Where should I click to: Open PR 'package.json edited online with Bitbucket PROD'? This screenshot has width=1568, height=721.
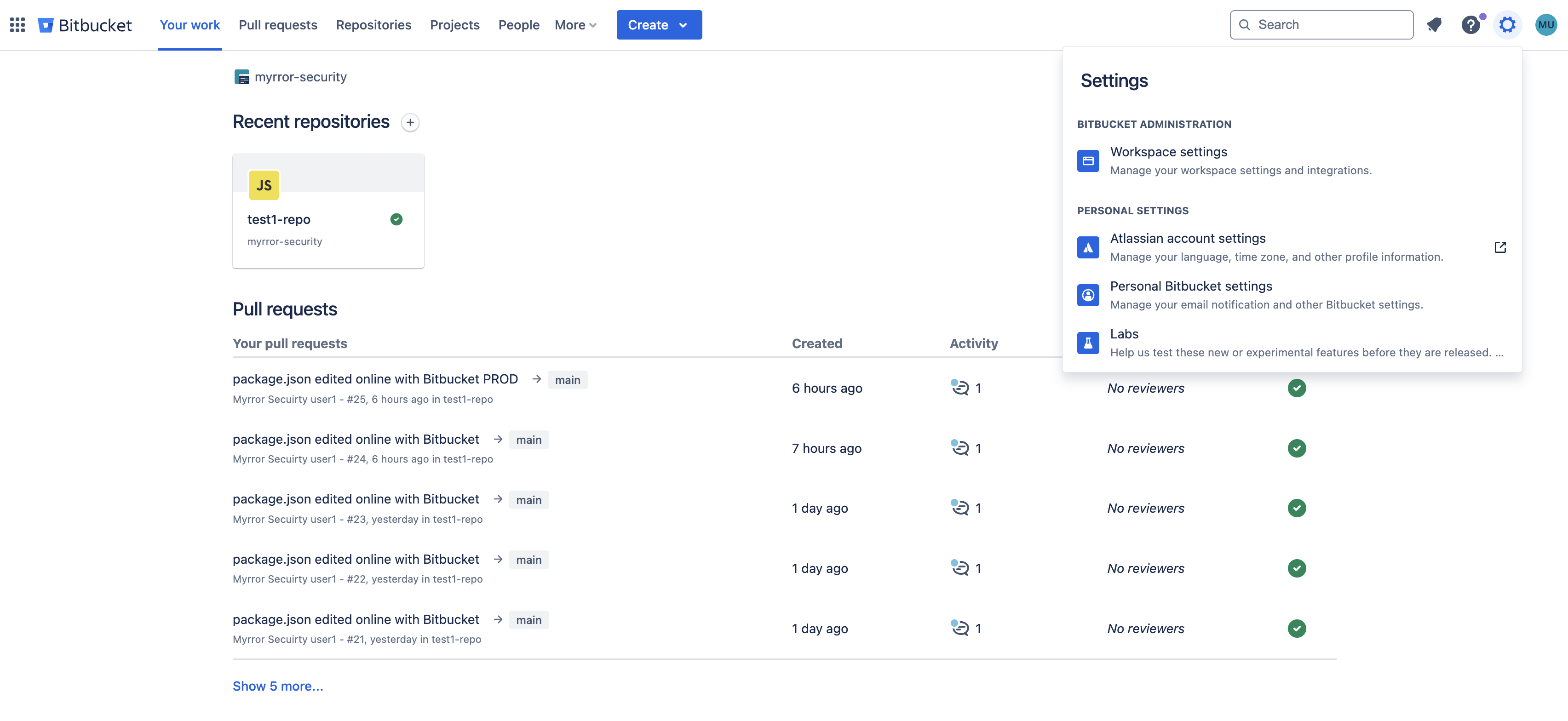tap(375, 378)
